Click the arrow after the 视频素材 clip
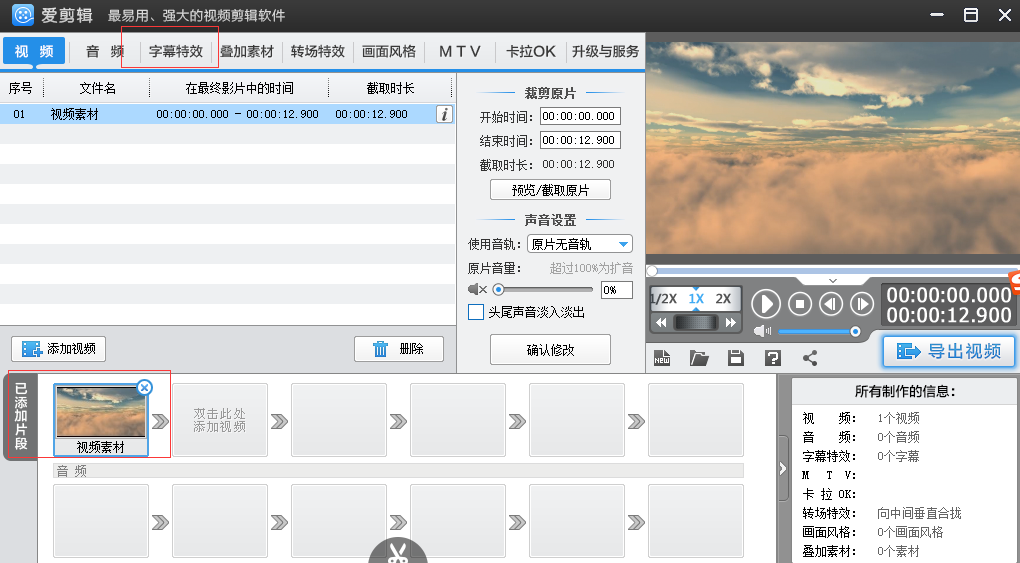This screenshot has height=563, width=1020. (160, 421)
